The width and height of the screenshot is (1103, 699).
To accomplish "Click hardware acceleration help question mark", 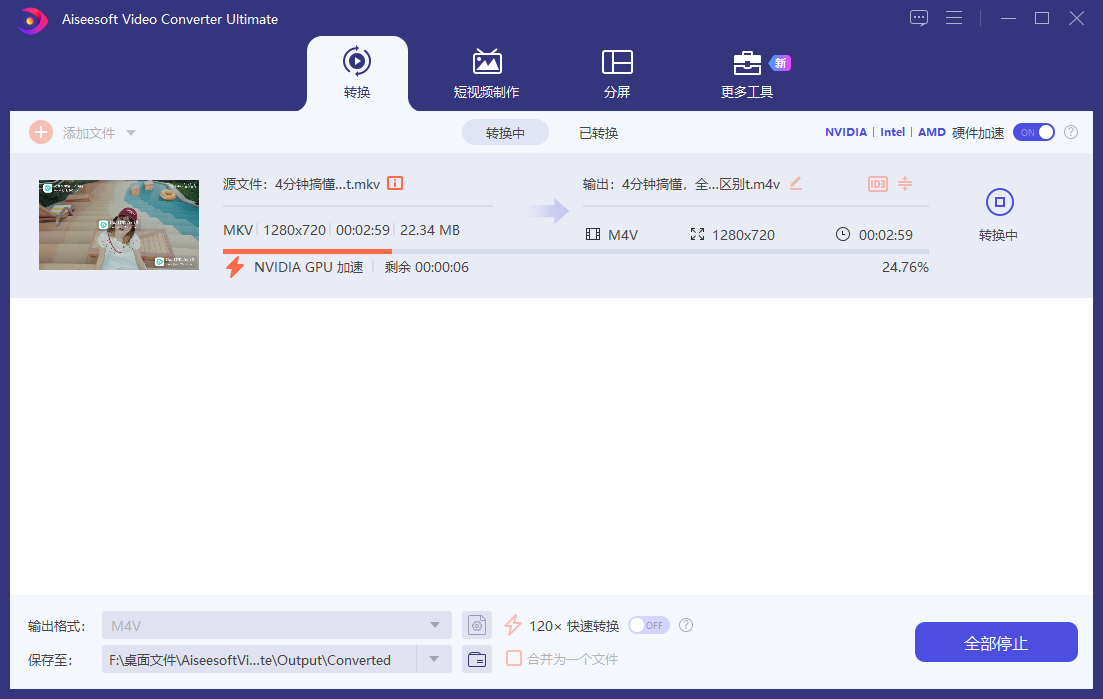I will pyautogui.click(x=1071, y=132).
